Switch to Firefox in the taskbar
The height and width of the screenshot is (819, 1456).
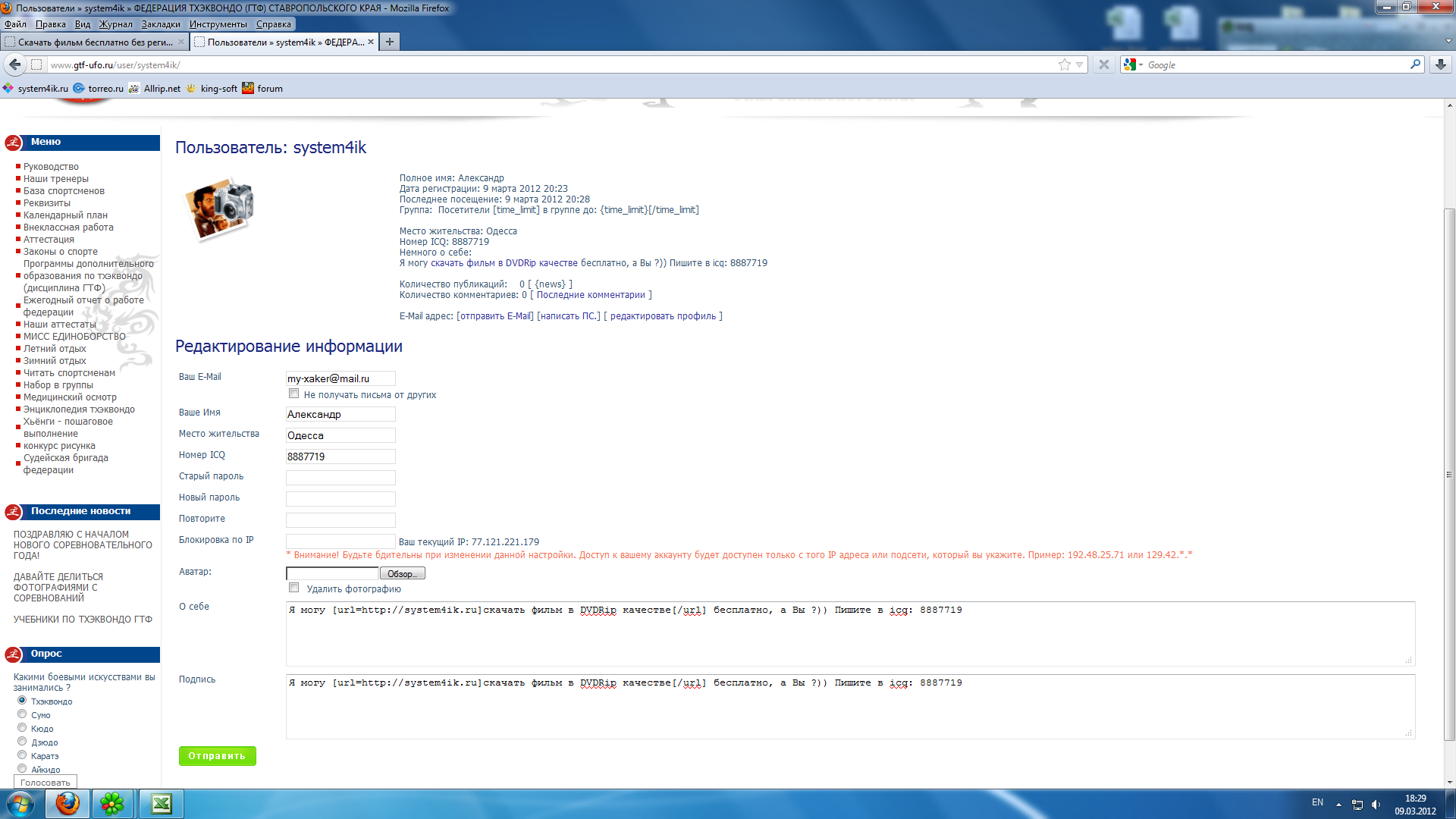coord(67,804)
